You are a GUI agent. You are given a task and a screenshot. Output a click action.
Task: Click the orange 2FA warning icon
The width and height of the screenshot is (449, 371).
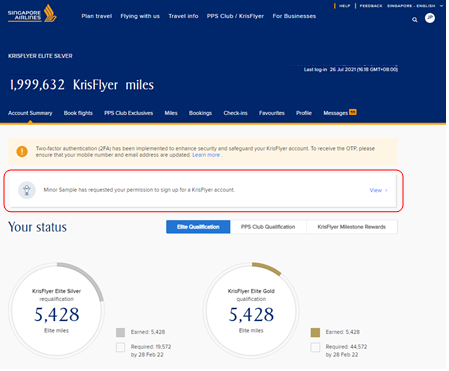pos(22,152)
